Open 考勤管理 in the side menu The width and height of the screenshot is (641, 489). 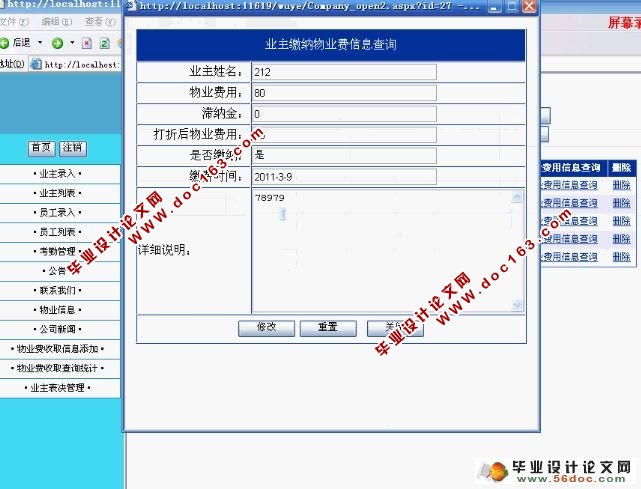coord(58,251)
